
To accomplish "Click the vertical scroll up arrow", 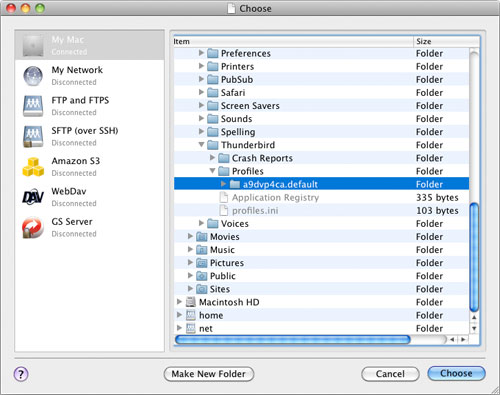I will tap(474, 317).
